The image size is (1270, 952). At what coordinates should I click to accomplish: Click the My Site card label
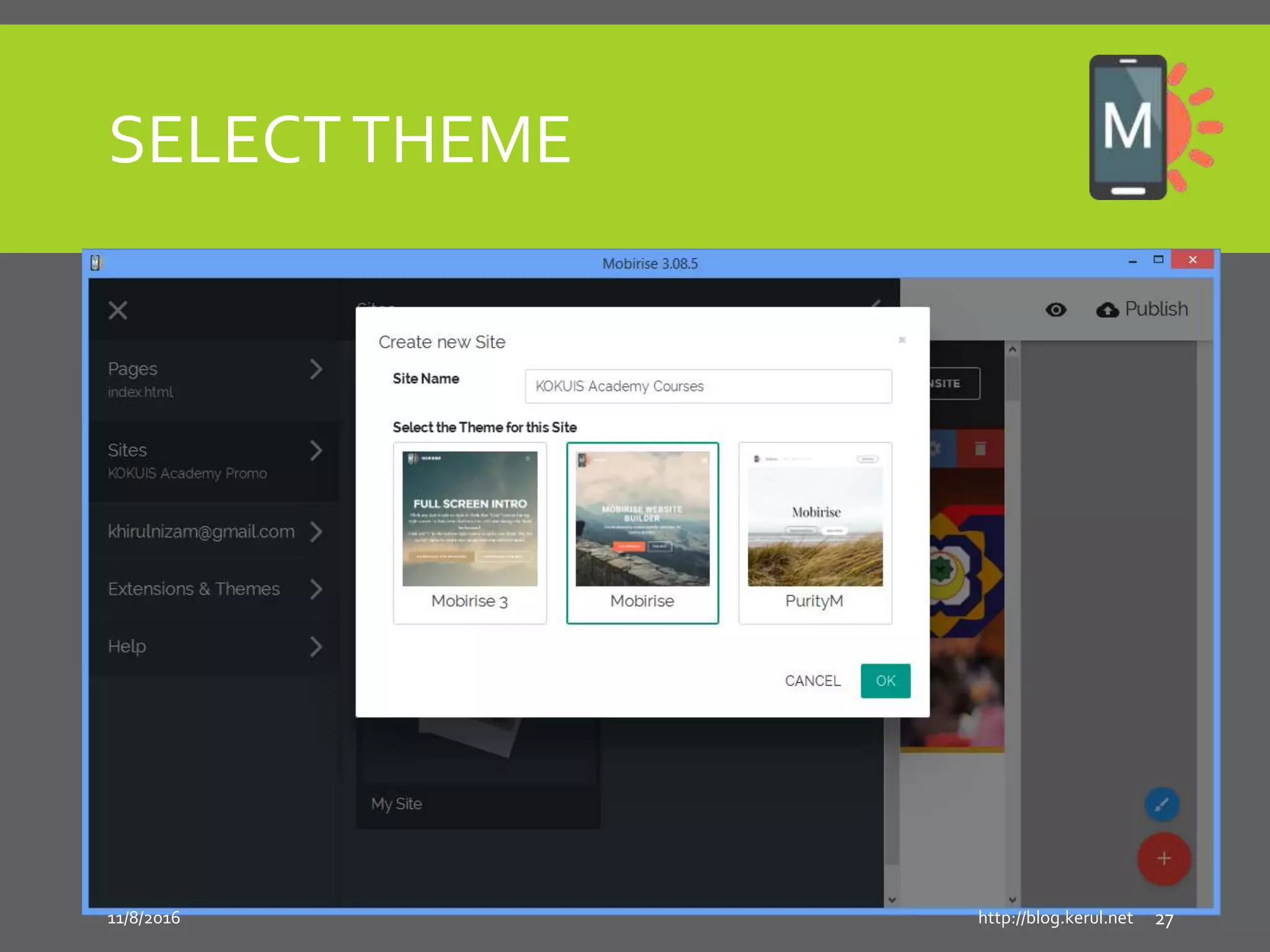click(397, 804)
